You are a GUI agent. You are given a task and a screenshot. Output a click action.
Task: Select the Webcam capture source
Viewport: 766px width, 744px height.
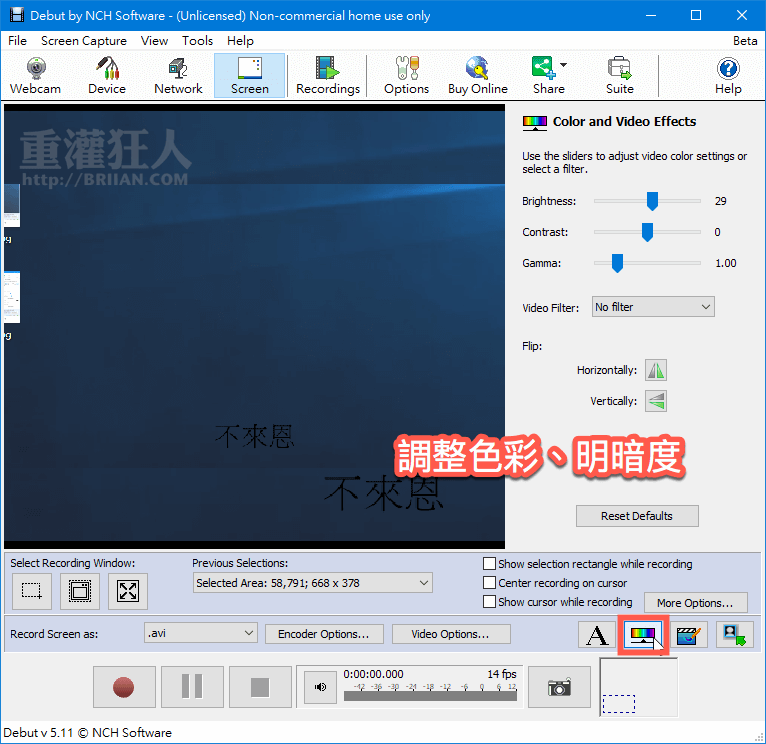pyautogui.click(x=35, y=75)
